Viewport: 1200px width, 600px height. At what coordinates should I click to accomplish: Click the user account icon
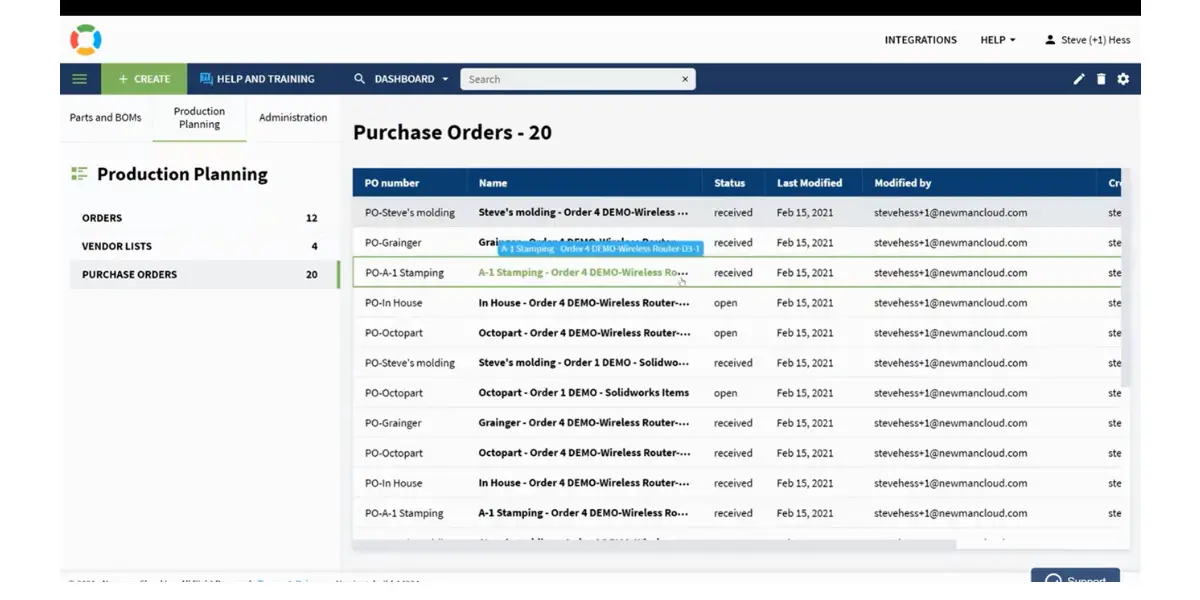click(1050, 40)
